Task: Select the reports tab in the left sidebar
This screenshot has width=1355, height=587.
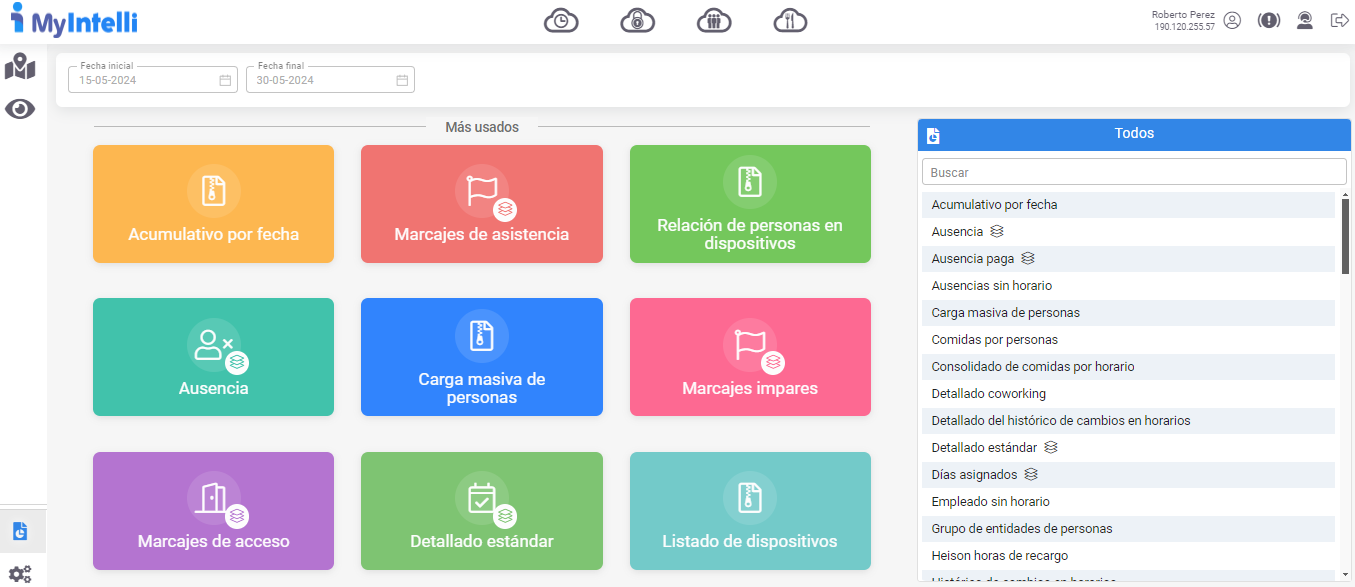Action: (20, 531)
